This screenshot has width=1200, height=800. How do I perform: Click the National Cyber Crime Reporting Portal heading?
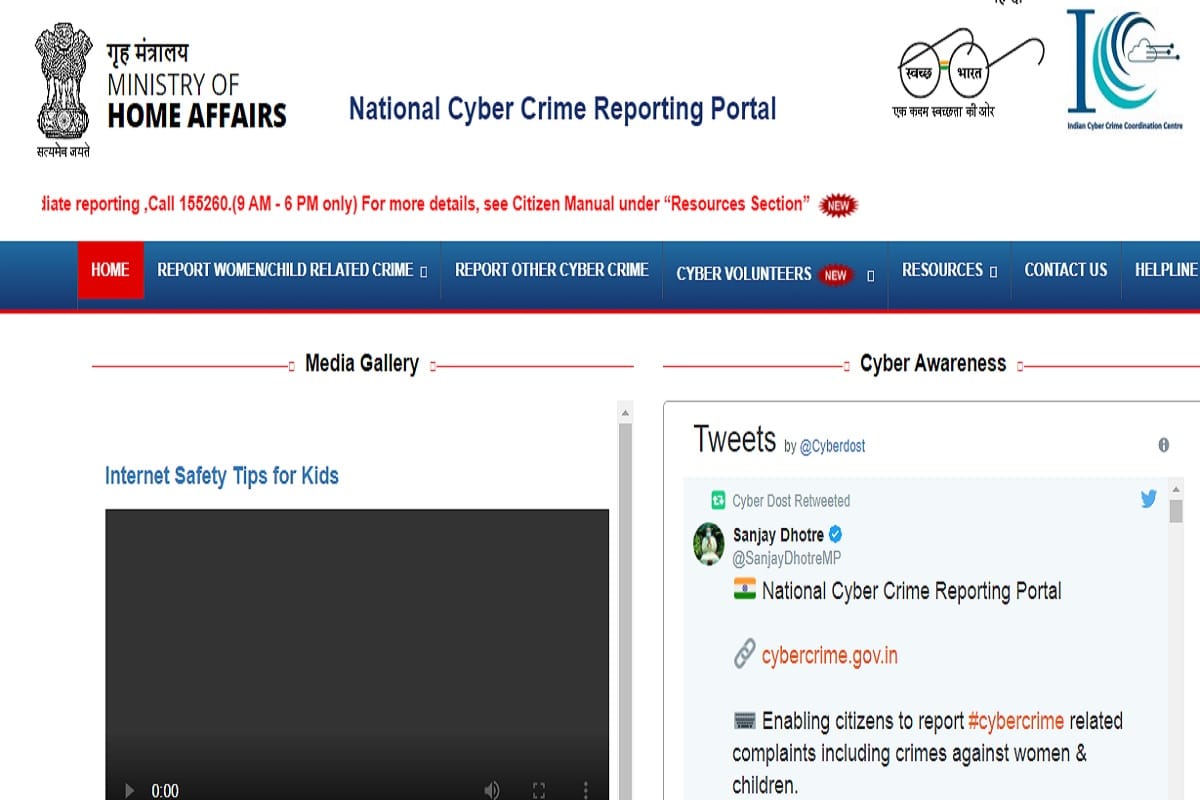point(562,109)
